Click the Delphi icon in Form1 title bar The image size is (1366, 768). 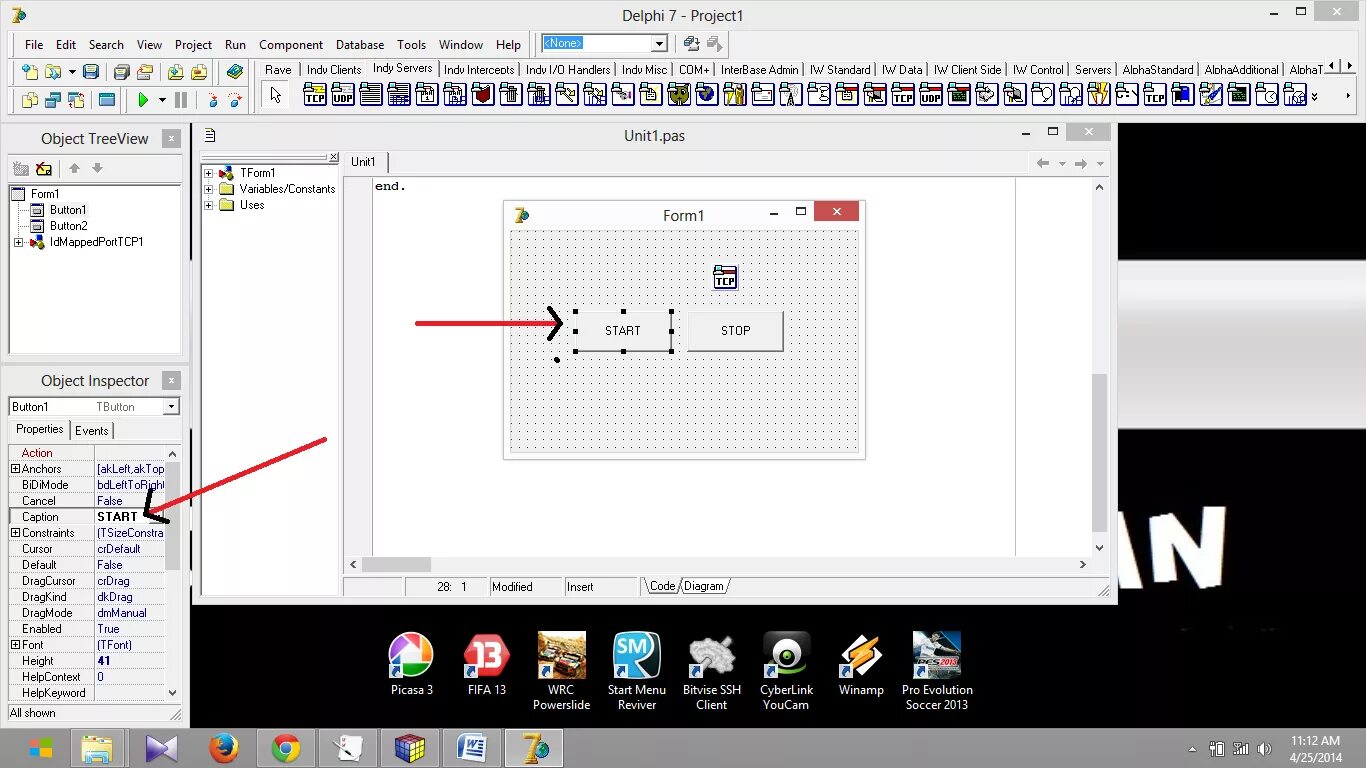(x=521, y=214)
